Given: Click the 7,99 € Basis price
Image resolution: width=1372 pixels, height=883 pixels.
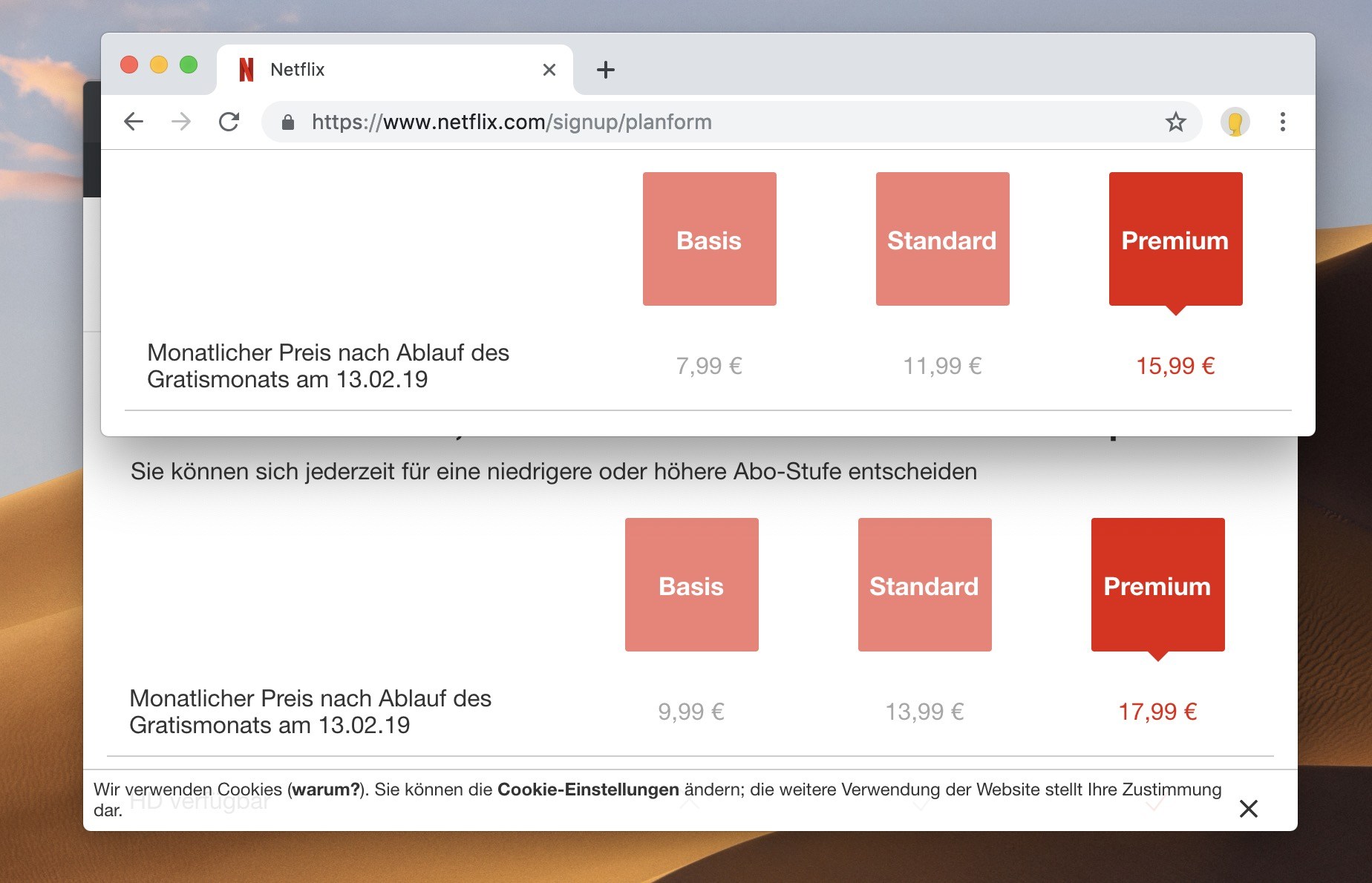Looking at the screenshot, I should tap(709, 366).
